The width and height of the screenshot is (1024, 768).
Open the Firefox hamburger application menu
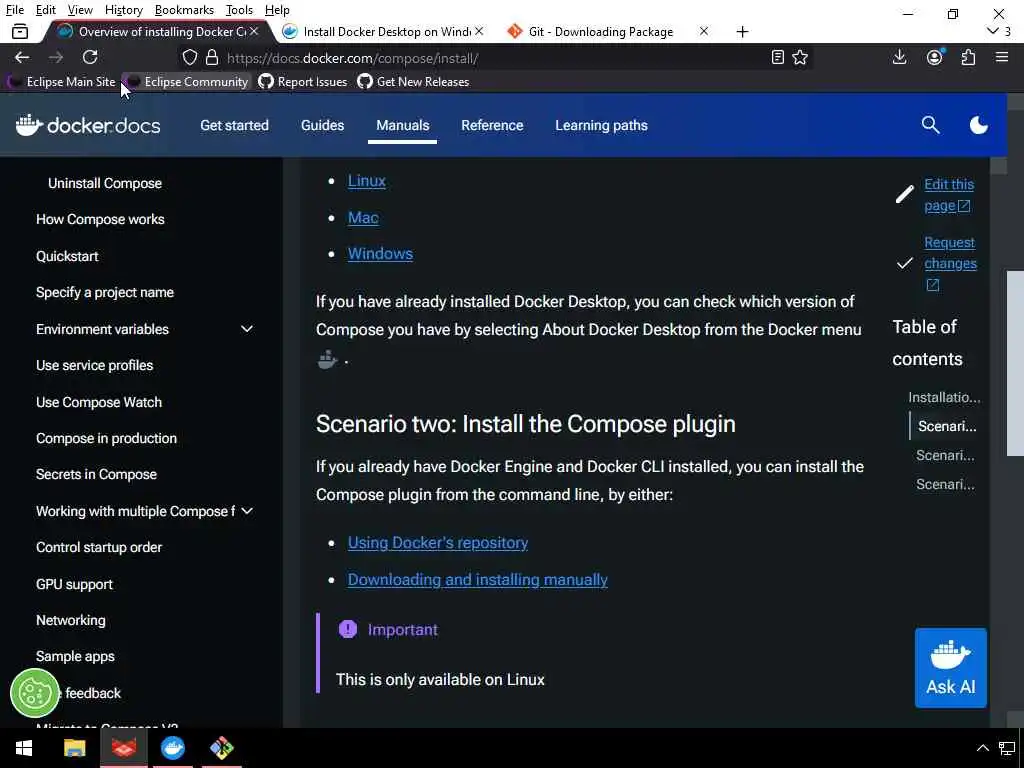(x=1002, y=57)
